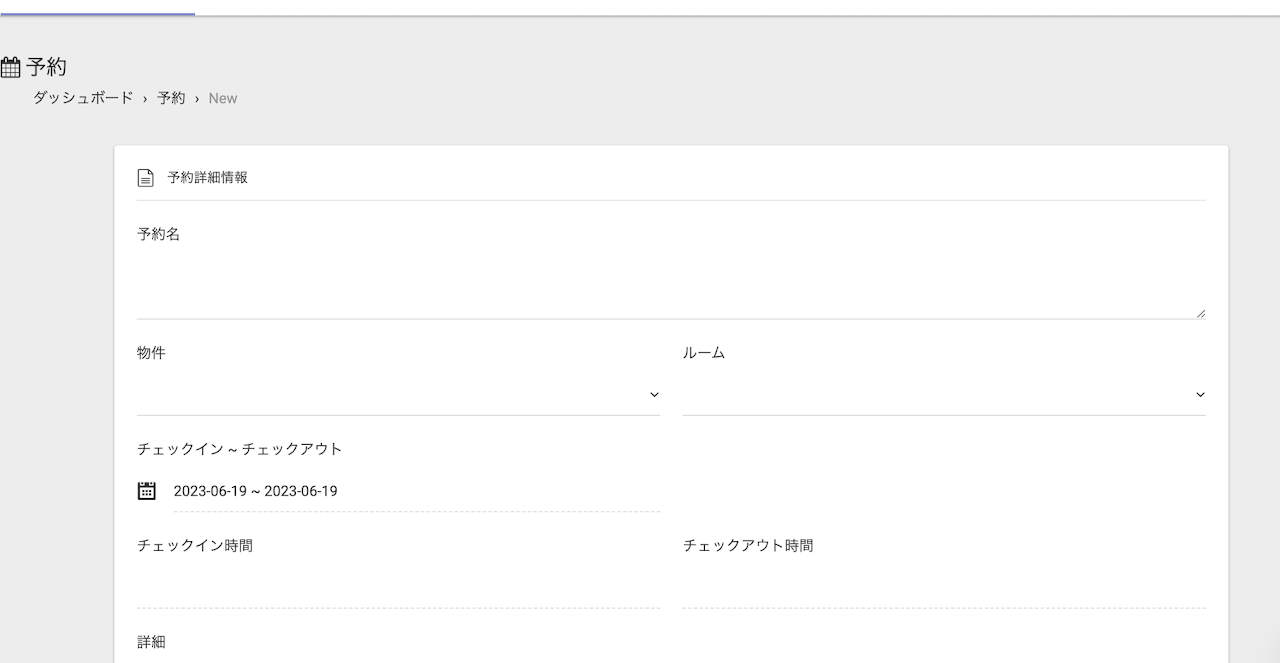Open the 予約 breadcrumb link
1280x663 pixels.
[171, 98]
